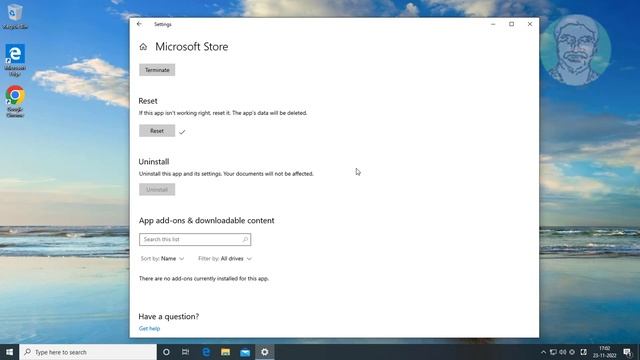This screenshot has height=360, width=640.
Task: Open the Get help link
Action: (x=149, y=329)
